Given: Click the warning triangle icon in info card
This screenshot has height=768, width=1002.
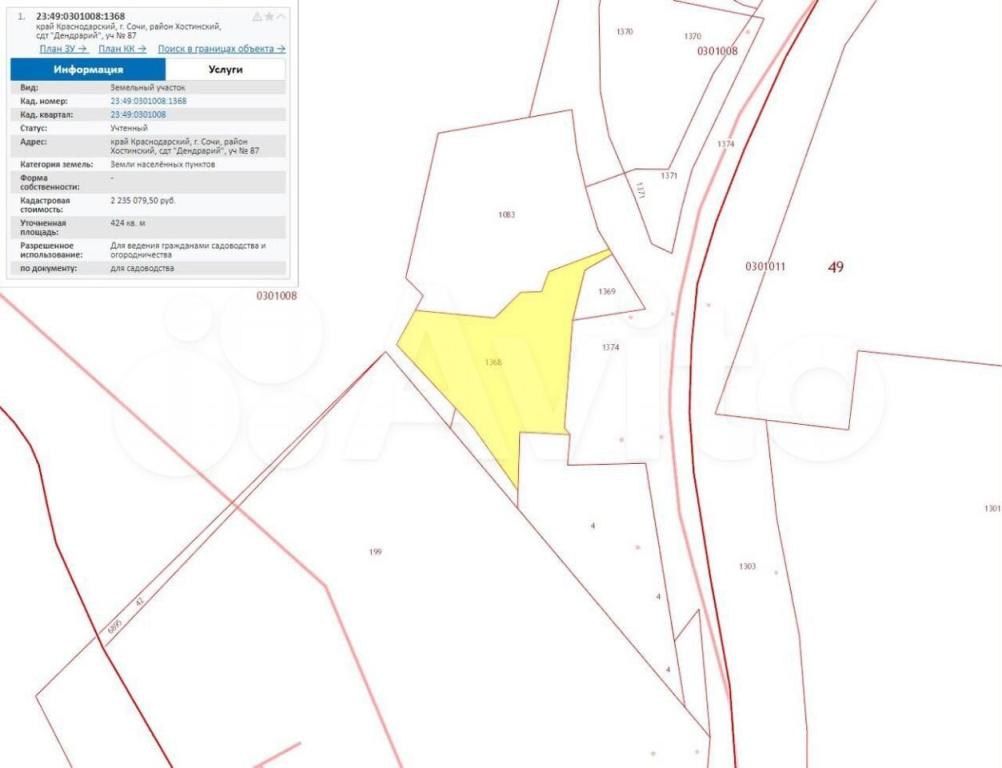Looking at the screenshot, I should [x=257, y=17].
